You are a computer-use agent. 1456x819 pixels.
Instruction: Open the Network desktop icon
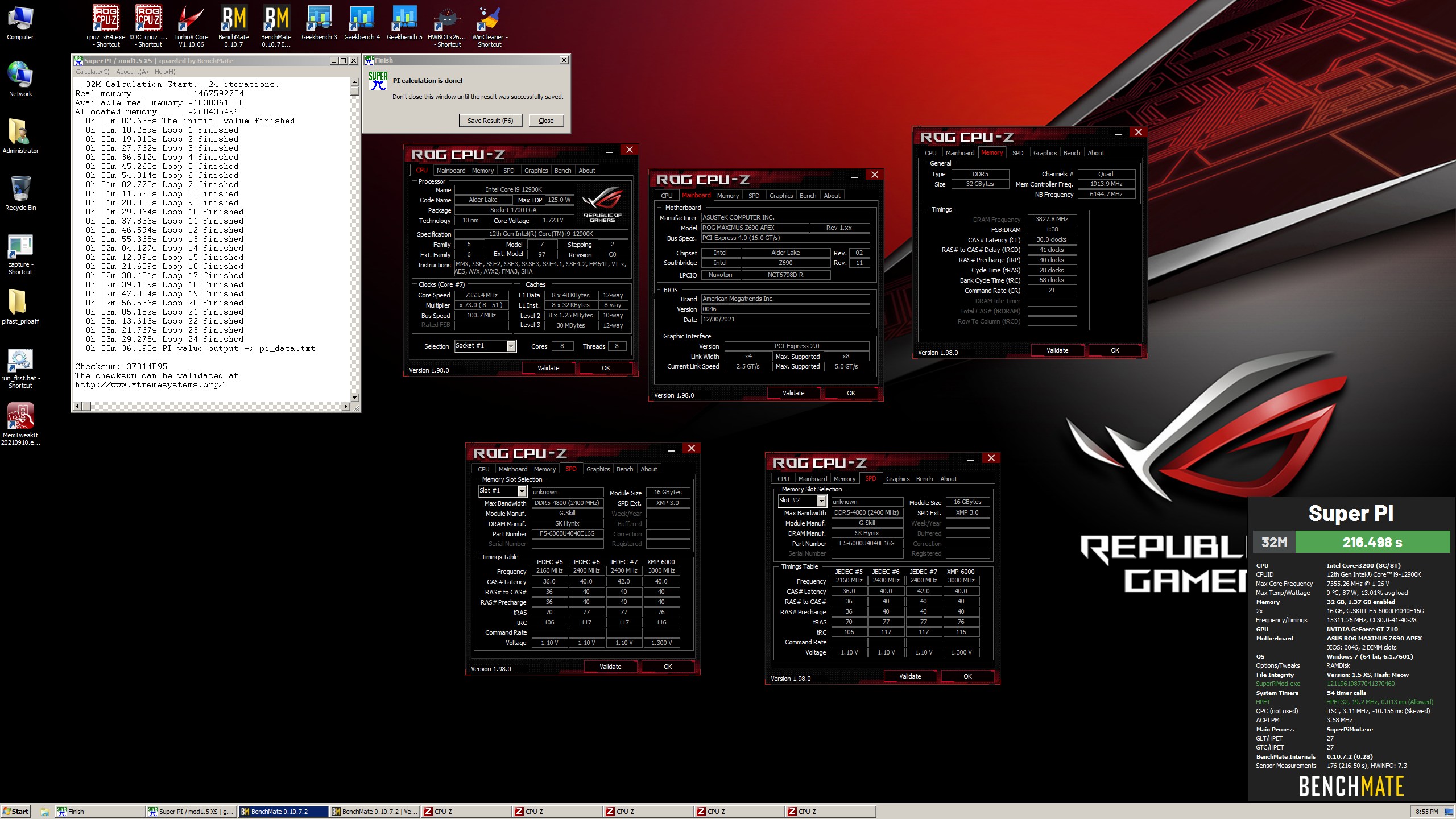click(20, 80)
